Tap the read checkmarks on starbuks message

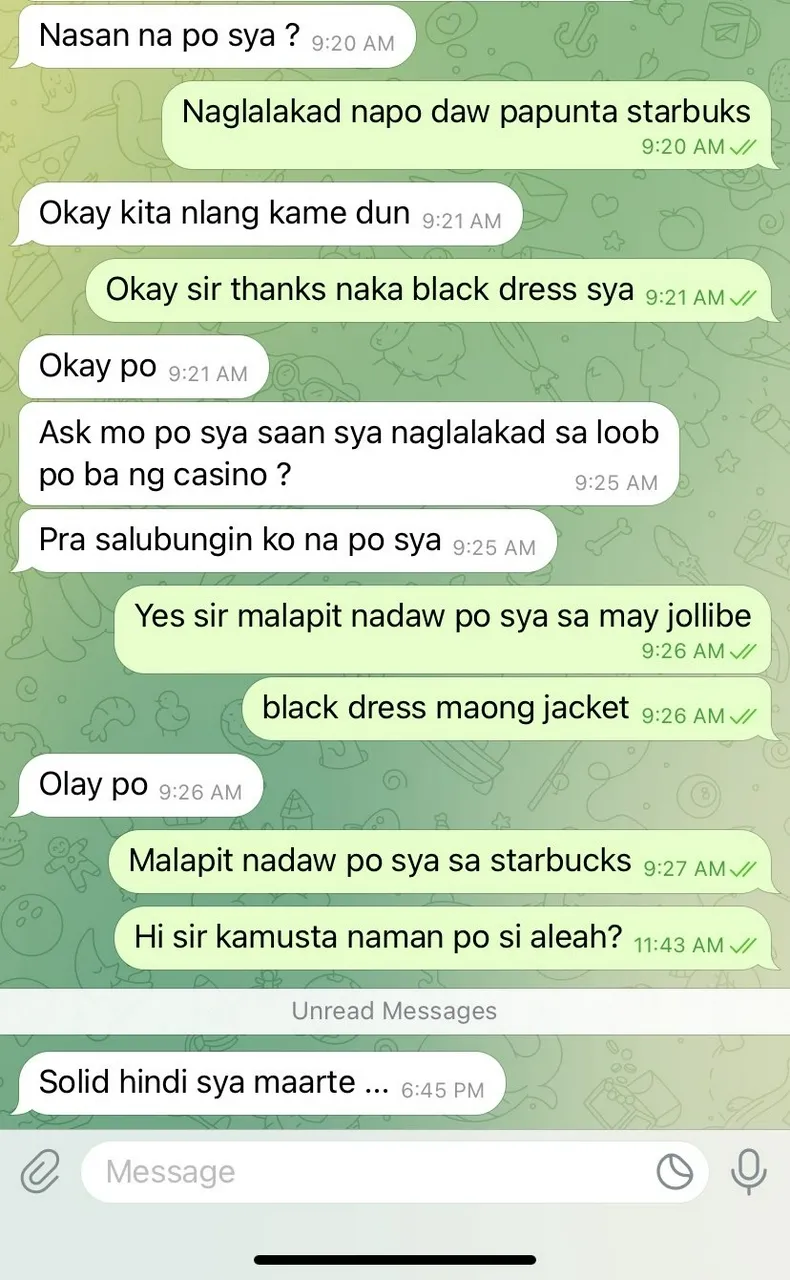pos(743,147)
